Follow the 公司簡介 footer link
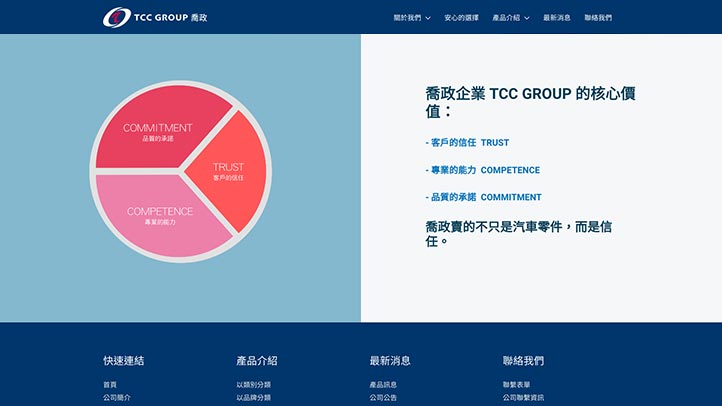The image size is (722, 406). pos(117,397)
